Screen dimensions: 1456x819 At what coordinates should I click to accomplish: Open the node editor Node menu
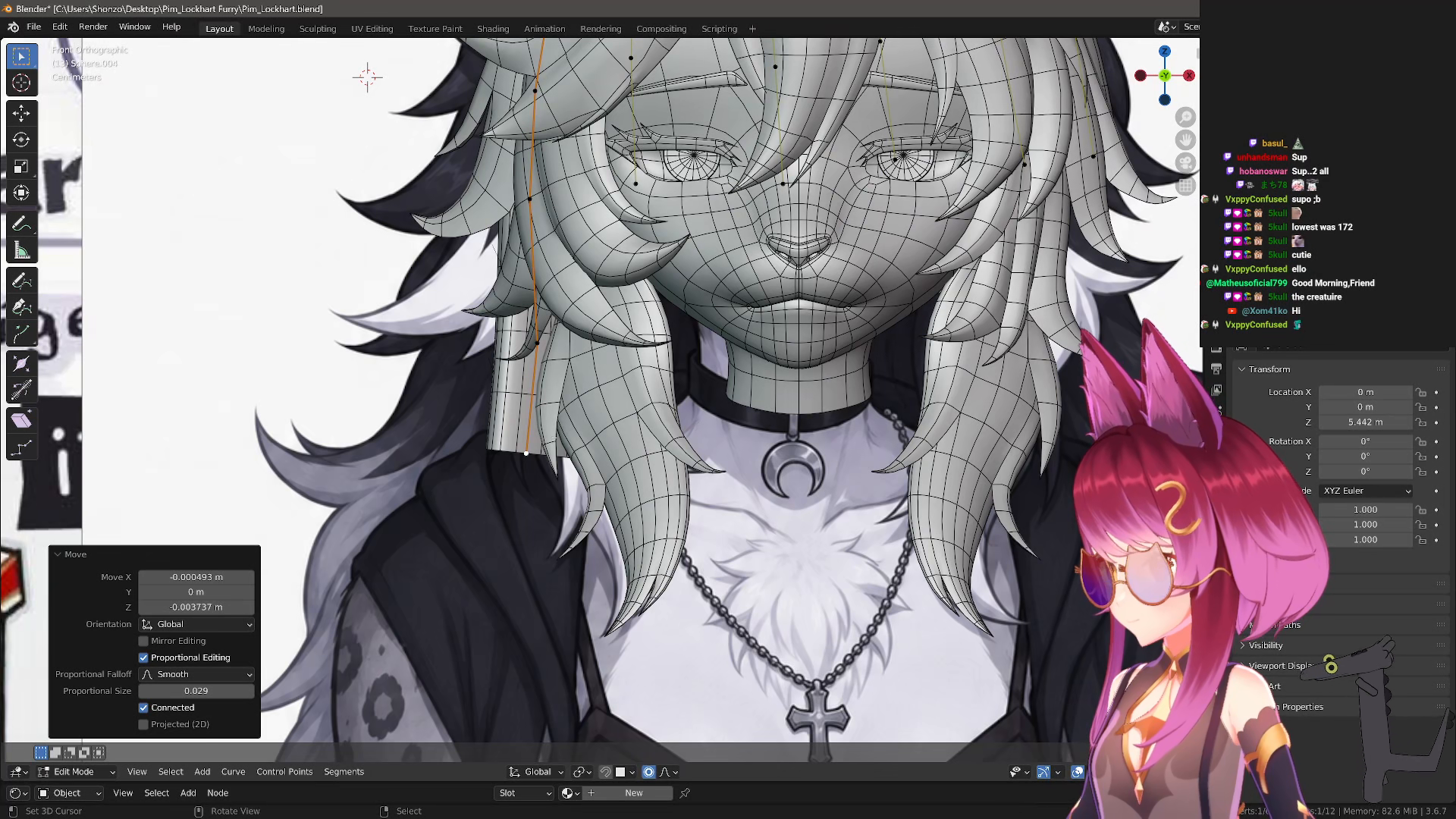218,793
